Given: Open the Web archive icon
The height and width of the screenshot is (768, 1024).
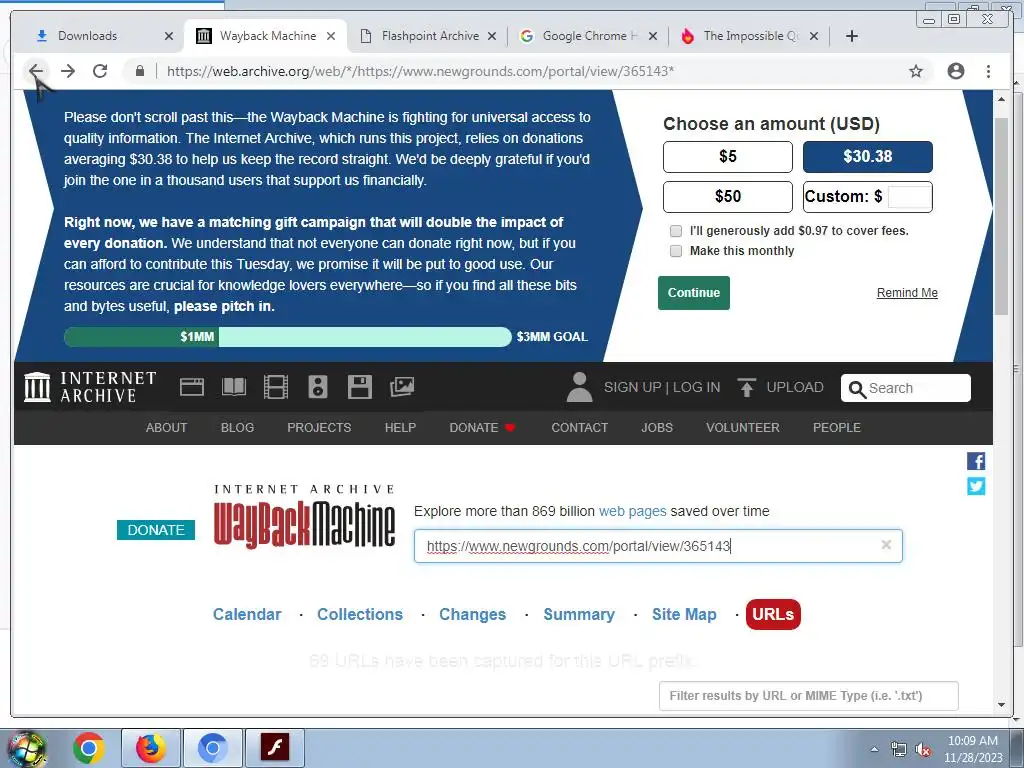Looking at the screenshot, I should (192, 387).
